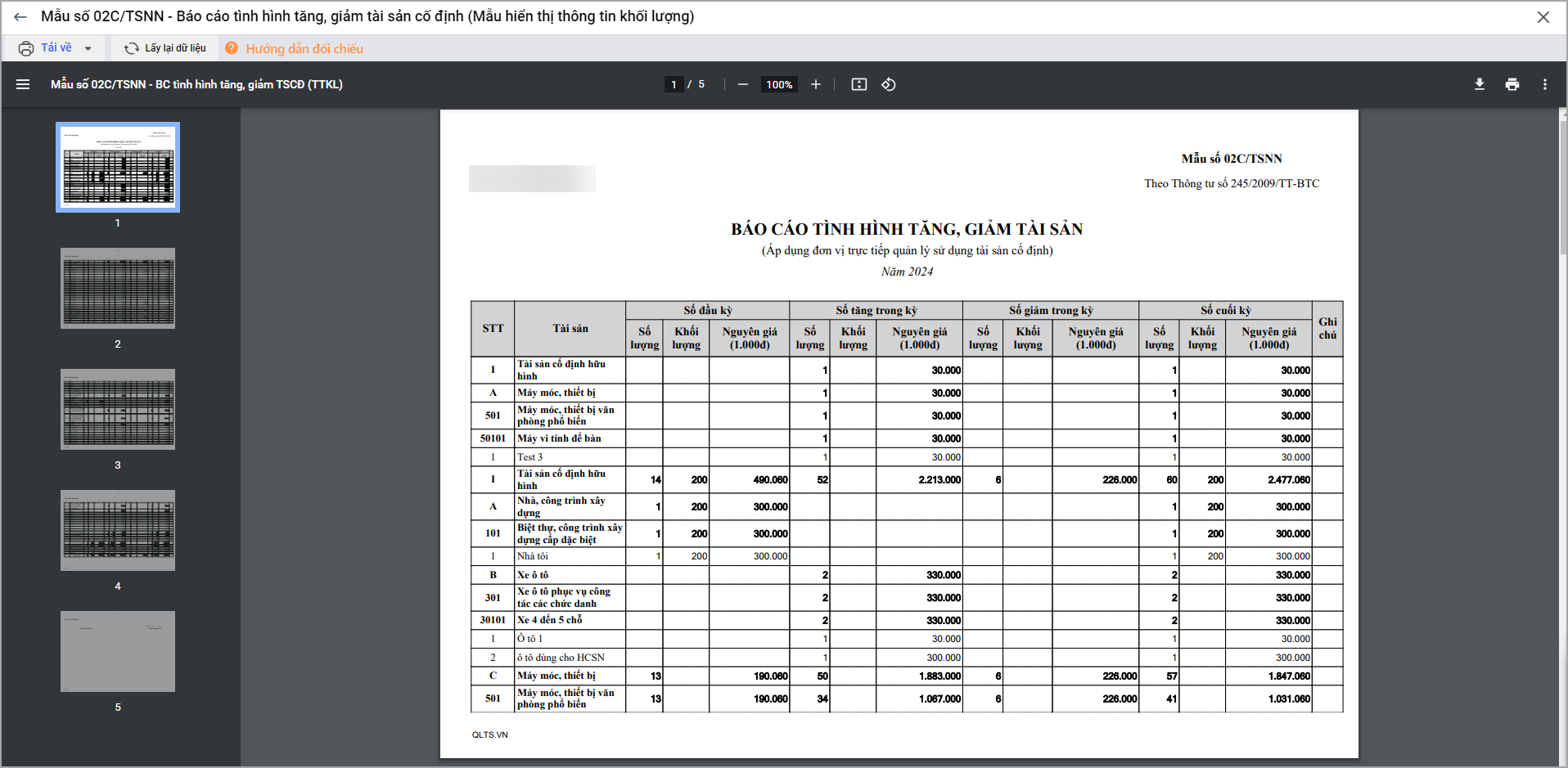
Task: Click the PDF toolbar title 'Mẫu số 02C/TSNN - BC tình hình'
Action: [196, 84]
